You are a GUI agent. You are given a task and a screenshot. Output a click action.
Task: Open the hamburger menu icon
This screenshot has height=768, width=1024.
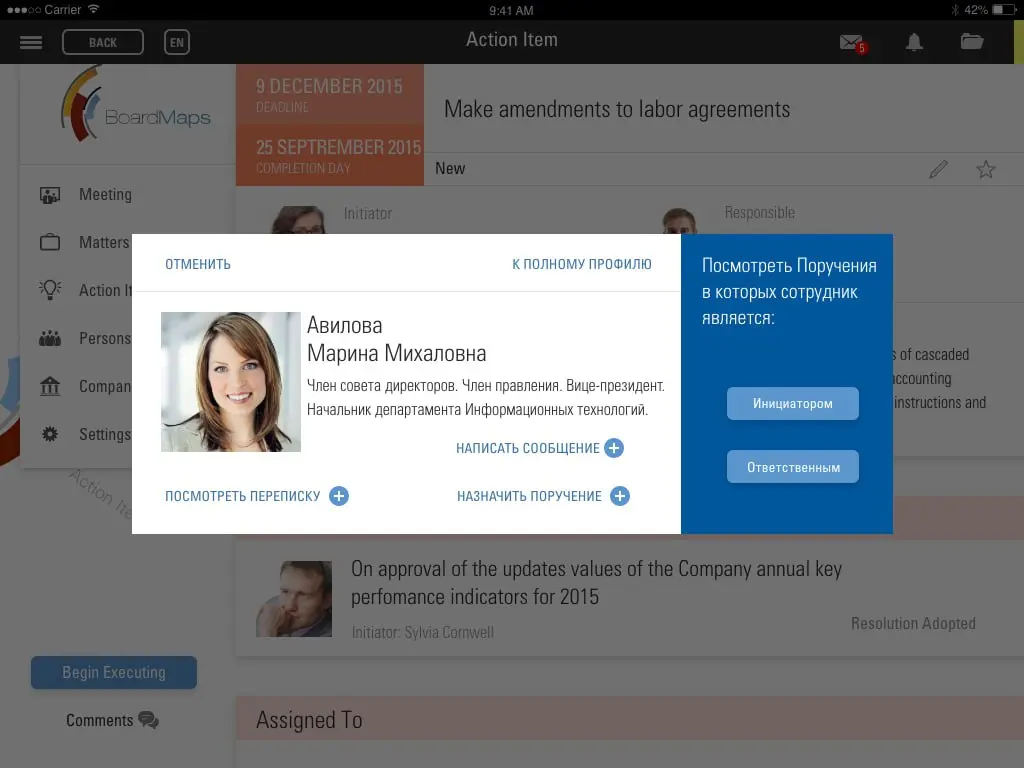point(31,42)
